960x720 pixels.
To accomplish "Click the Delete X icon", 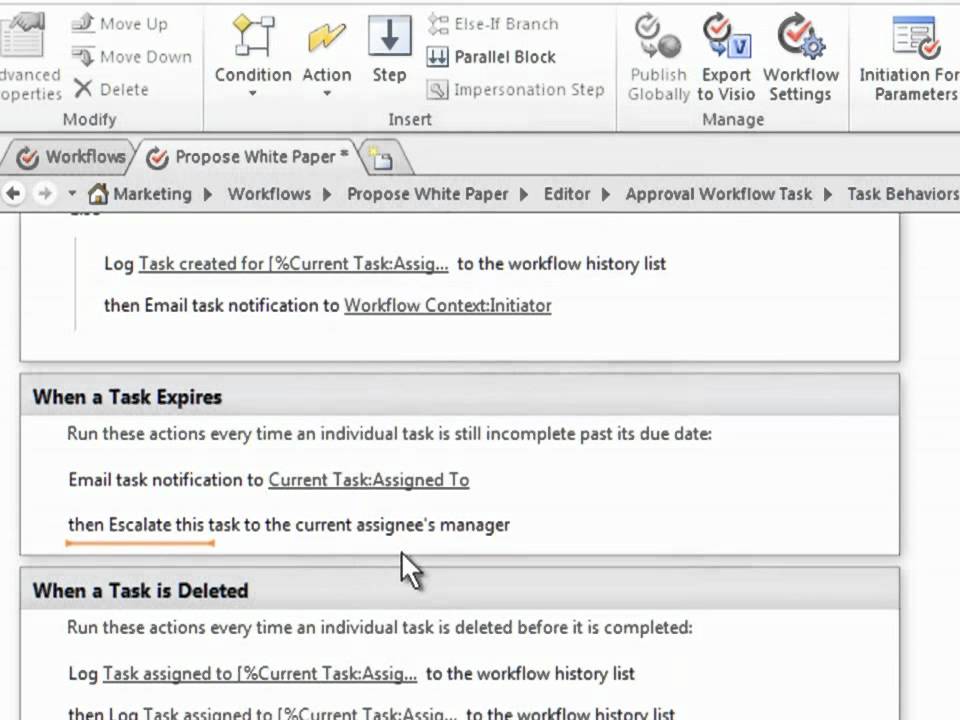I will (83, 89).
